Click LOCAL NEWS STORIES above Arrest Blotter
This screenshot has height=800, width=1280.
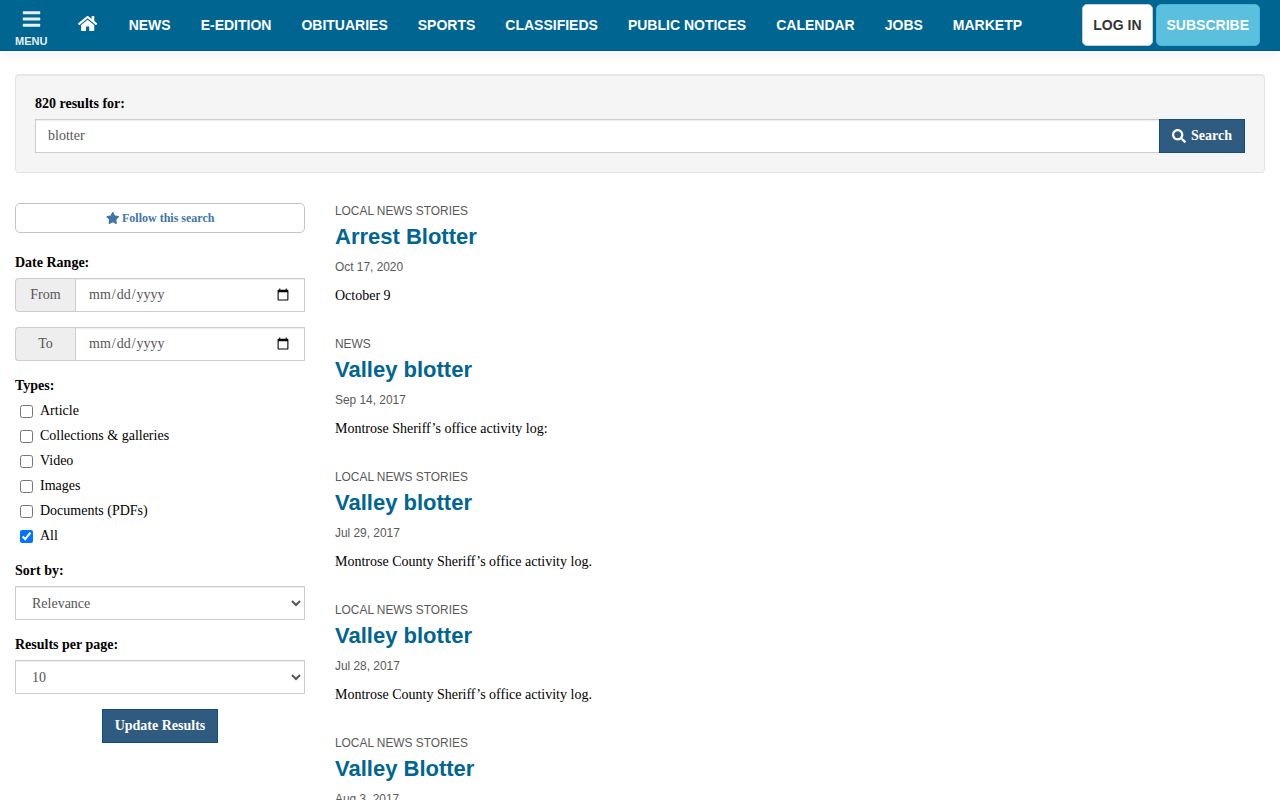pos(401,211)
